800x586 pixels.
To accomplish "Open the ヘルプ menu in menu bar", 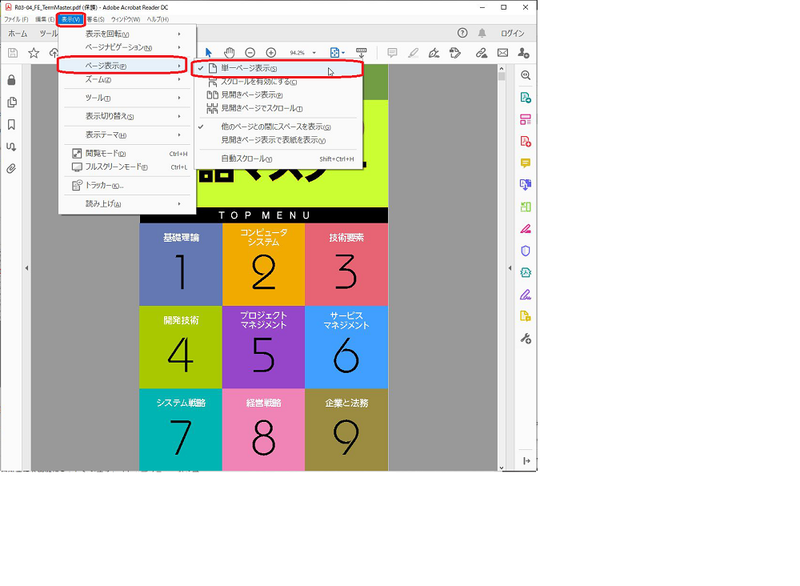I will [x=158, y=19].
